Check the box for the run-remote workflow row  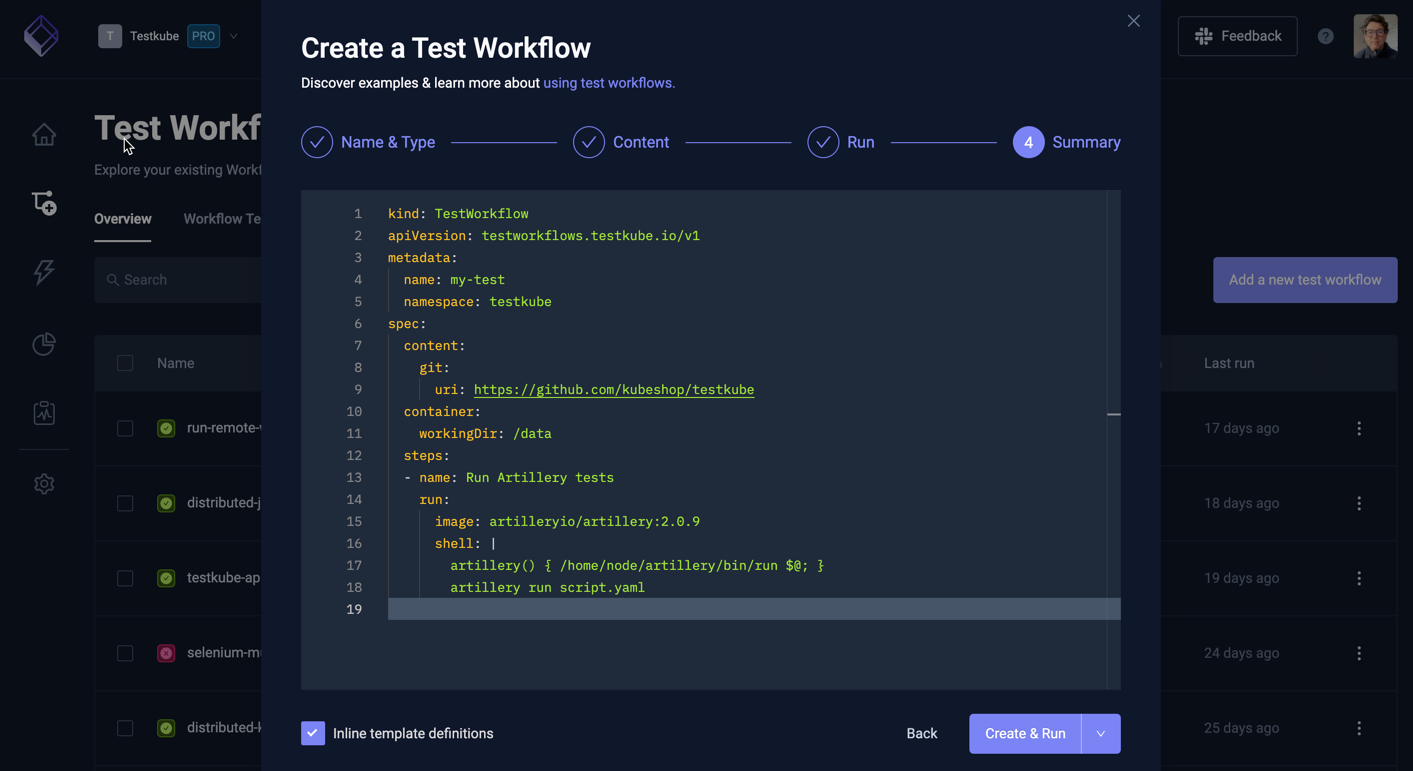tap(125, 428)
